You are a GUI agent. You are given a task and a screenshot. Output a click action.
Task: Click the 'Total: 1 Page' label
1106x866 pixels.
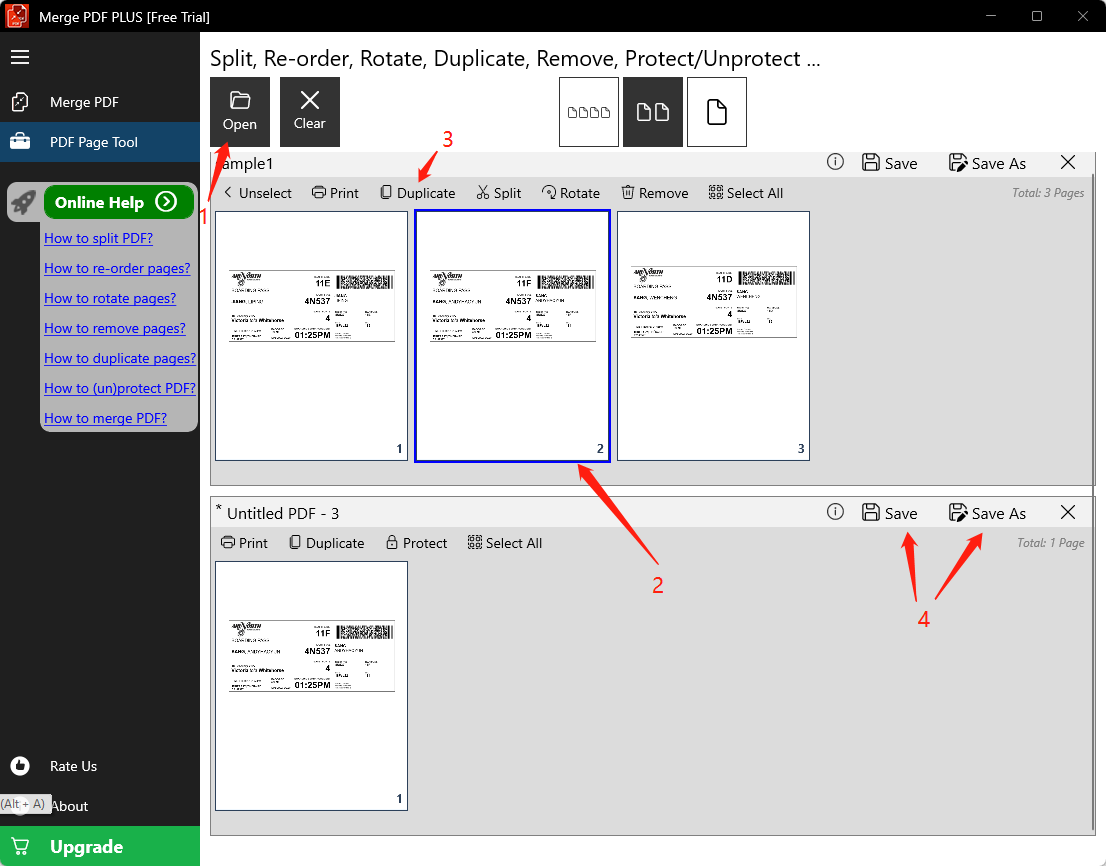coord(1050,543)
